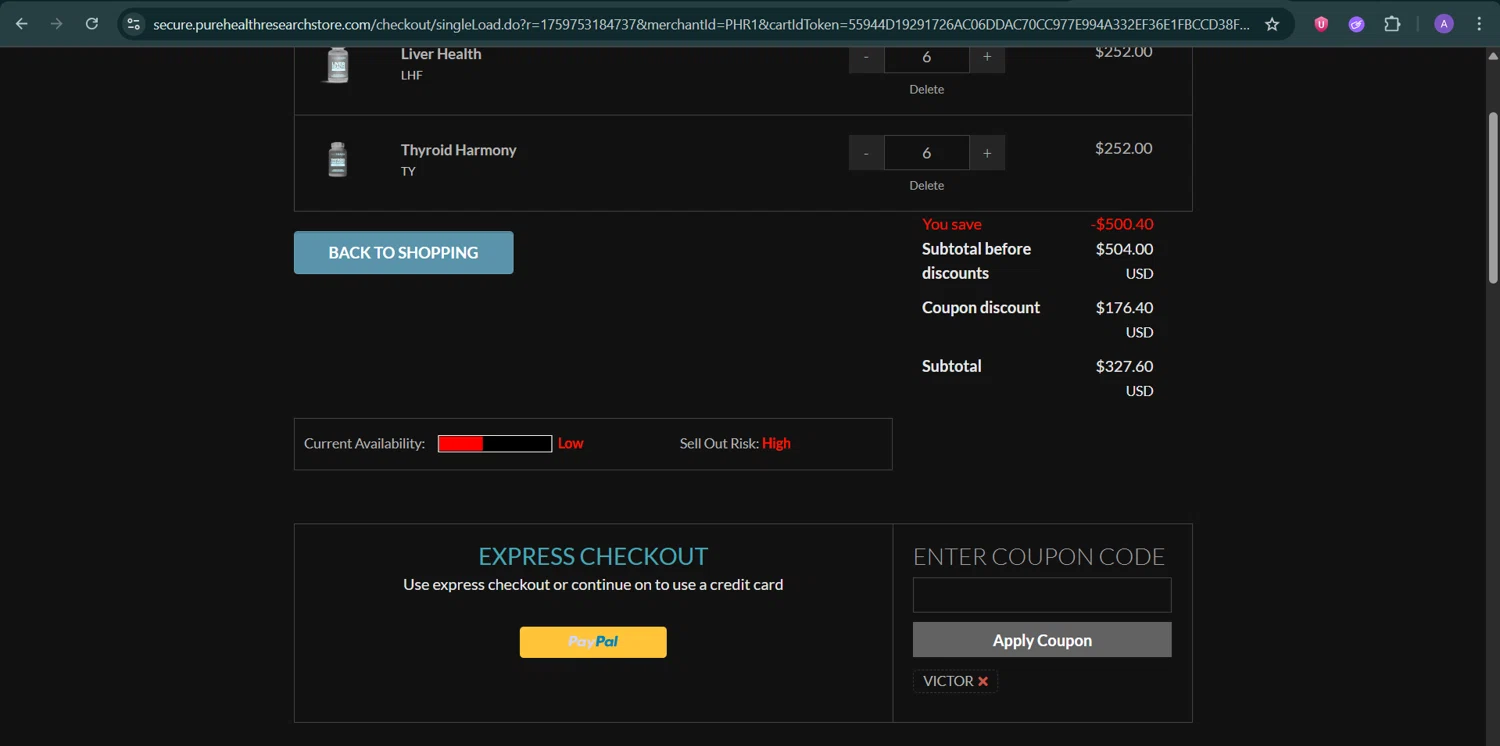Pay with the PayPal button
Image resolution: width=1500 pixels, height=746 pixels.
(593, 642)
